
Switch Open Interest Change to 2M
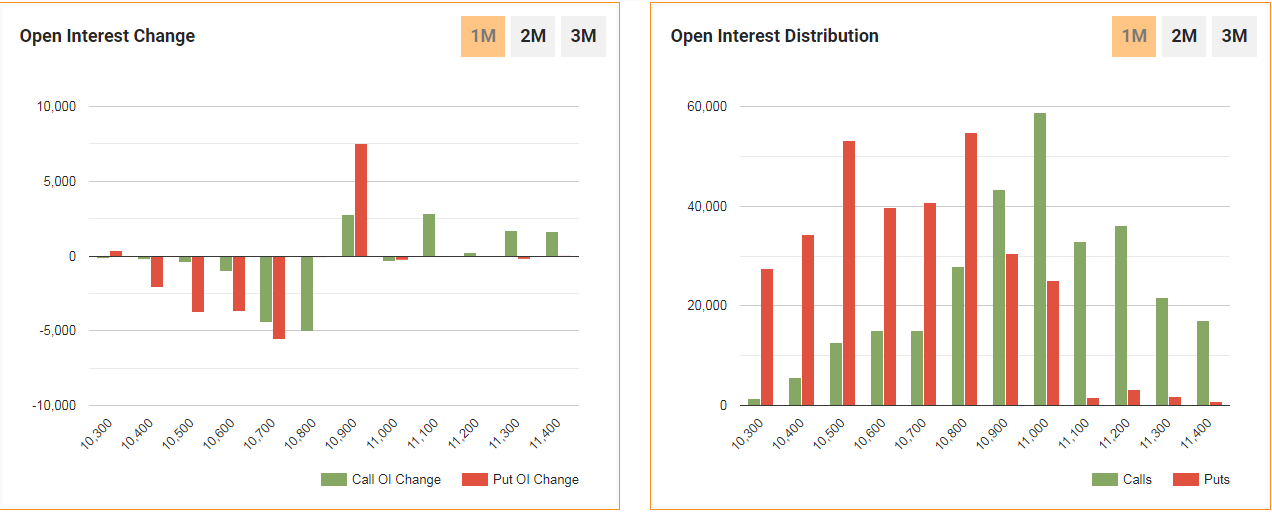point(533,37)
